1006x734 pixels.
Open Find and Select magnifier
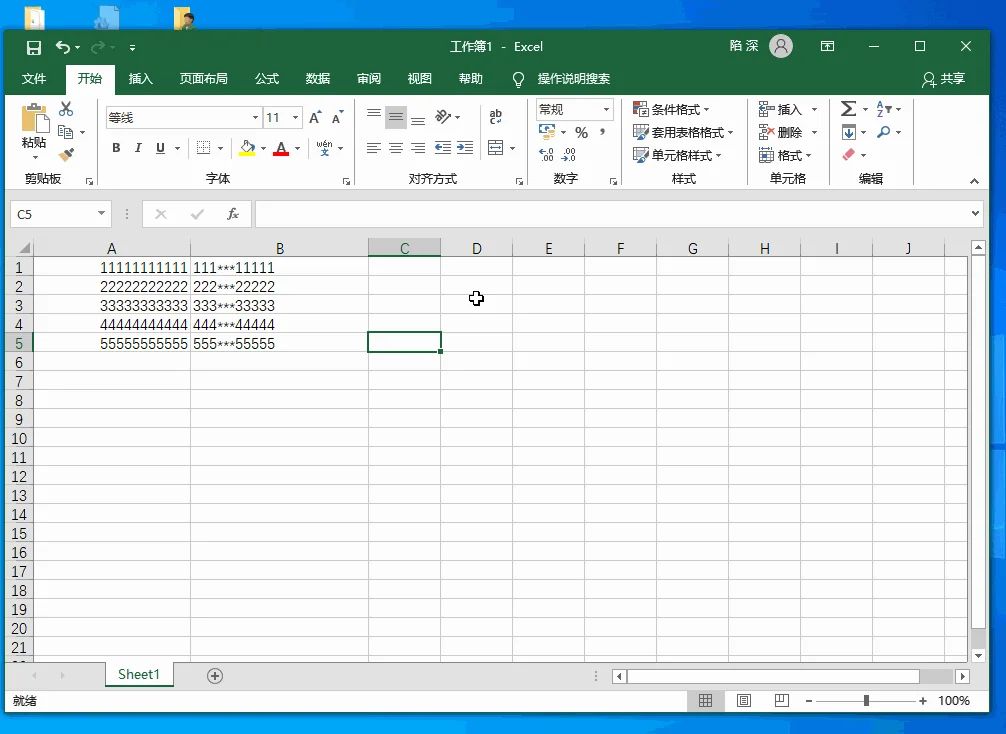point(884,132)
